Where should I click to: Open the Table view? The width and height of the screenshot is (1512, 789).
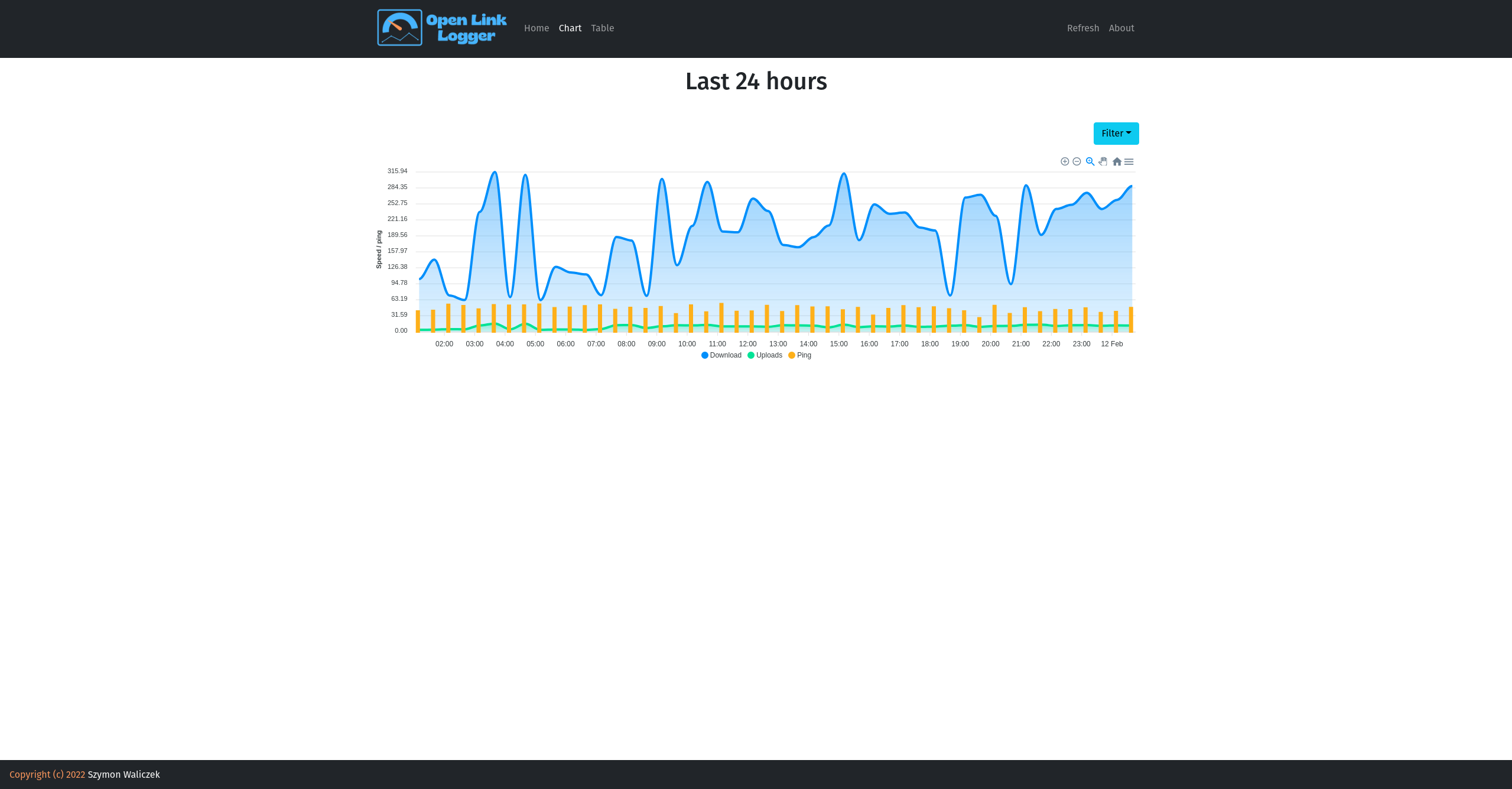tap(602, 28)
